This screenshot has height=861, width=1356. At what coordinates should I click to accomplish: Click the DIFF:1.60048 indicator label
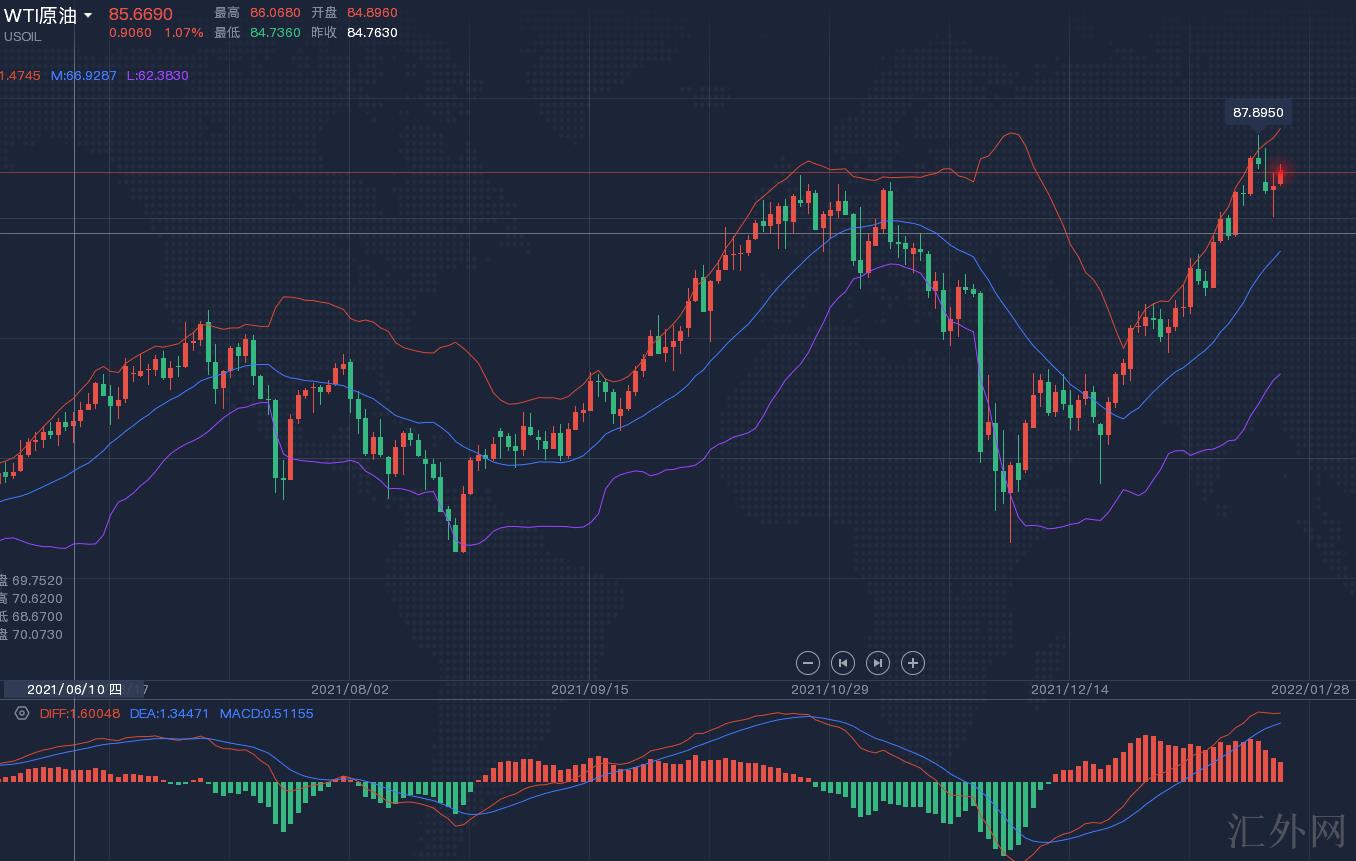[80, 713]
